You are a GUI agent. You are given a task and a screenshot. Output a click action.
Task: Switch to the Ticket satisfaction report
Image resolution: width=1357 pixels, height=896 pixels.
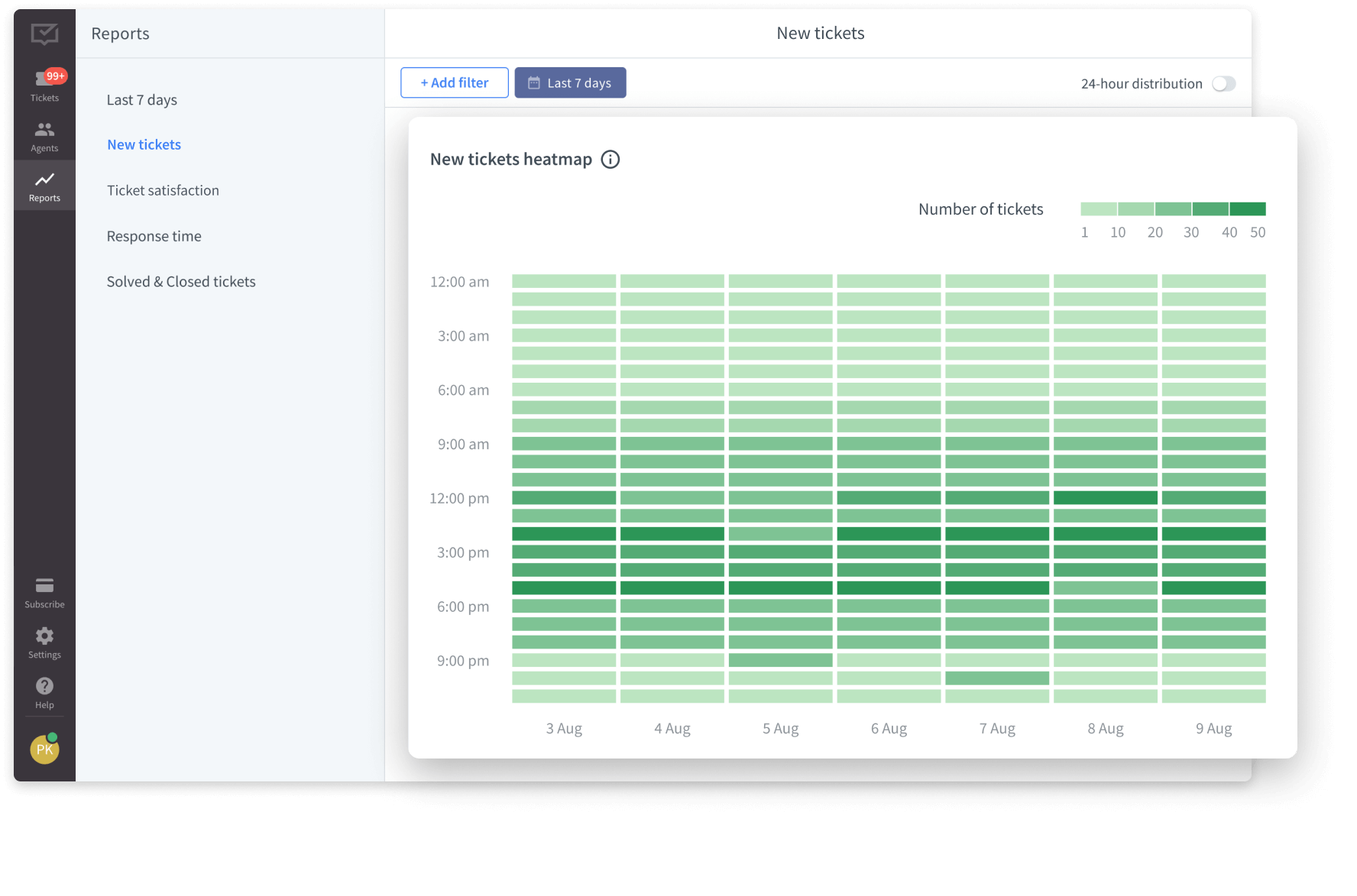(x=162, y=190)
